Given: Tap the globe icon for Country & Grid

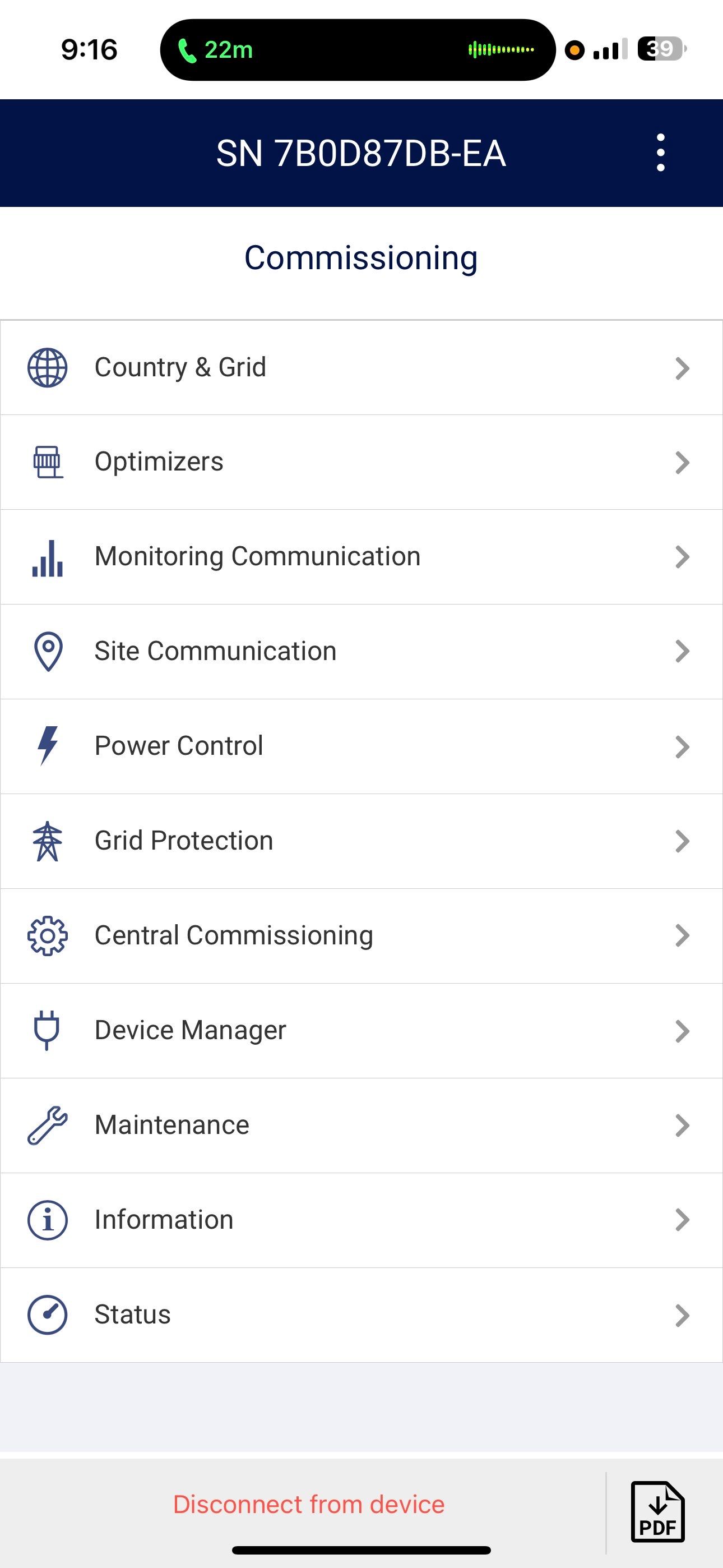Looking at the screenshot, I should point(48,368).
